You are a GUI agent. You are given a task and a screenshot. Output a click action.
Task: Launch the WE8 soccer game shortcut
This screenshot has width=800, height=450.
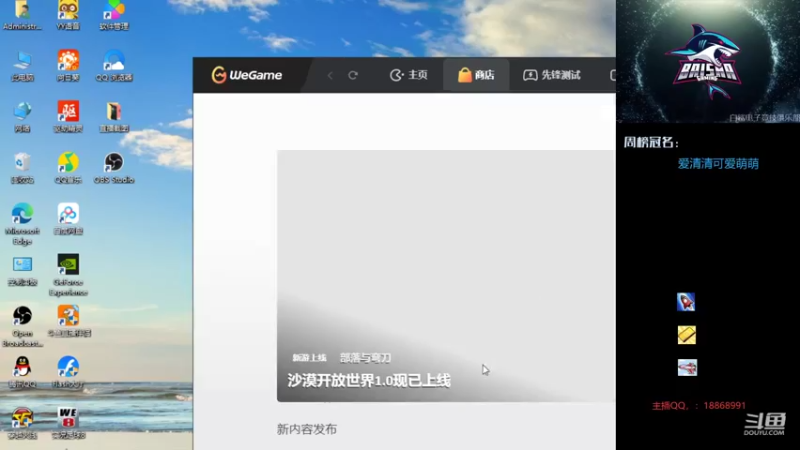[x=68, y=423]
